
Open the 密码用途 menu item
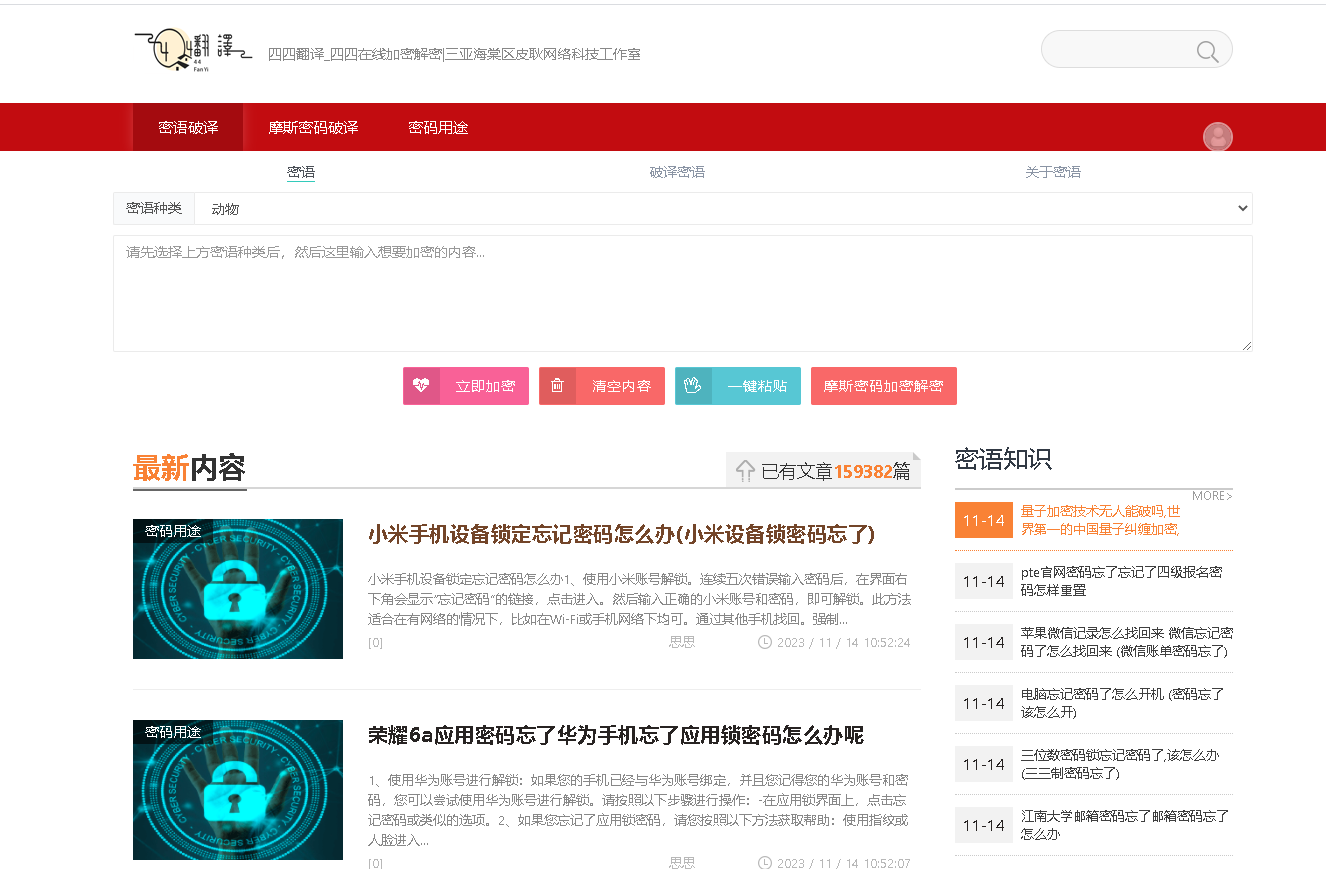pos(438,127)
